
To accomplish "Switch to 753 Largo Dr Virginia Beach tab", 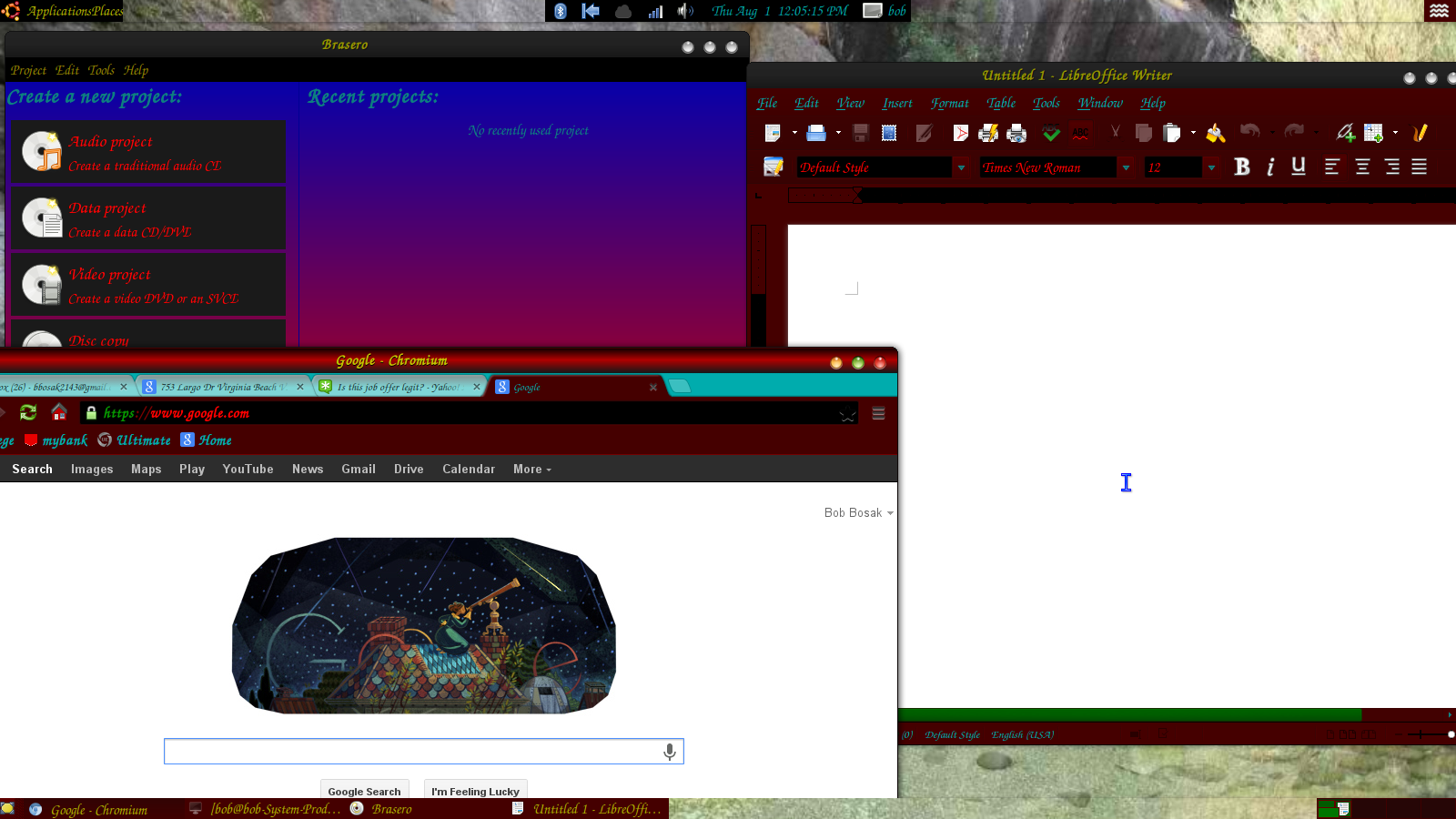I will [x=223, y=387].
